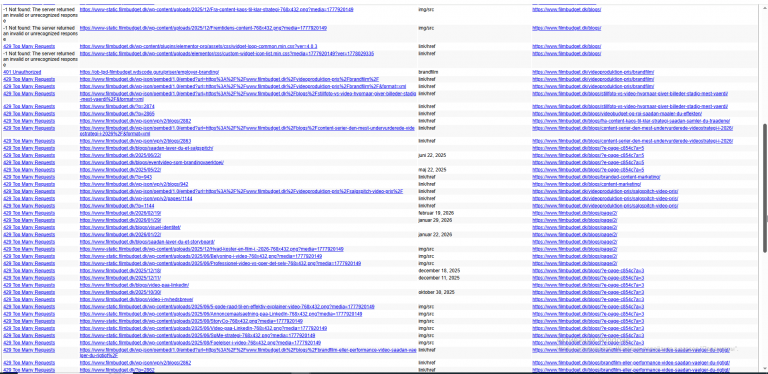Open the widget-loop-common.min.css URL
768x374 pixels.
click(198, 47)
